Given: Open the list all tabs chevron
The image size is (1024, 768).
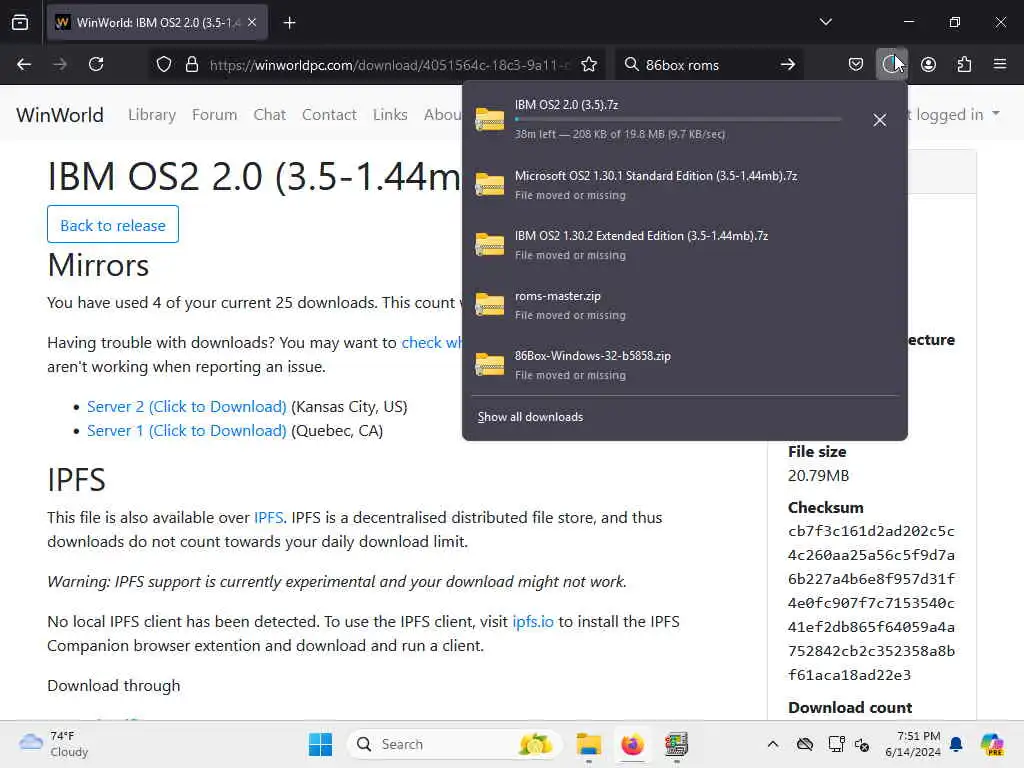Looking at the screenshot, I should point(825,22).
